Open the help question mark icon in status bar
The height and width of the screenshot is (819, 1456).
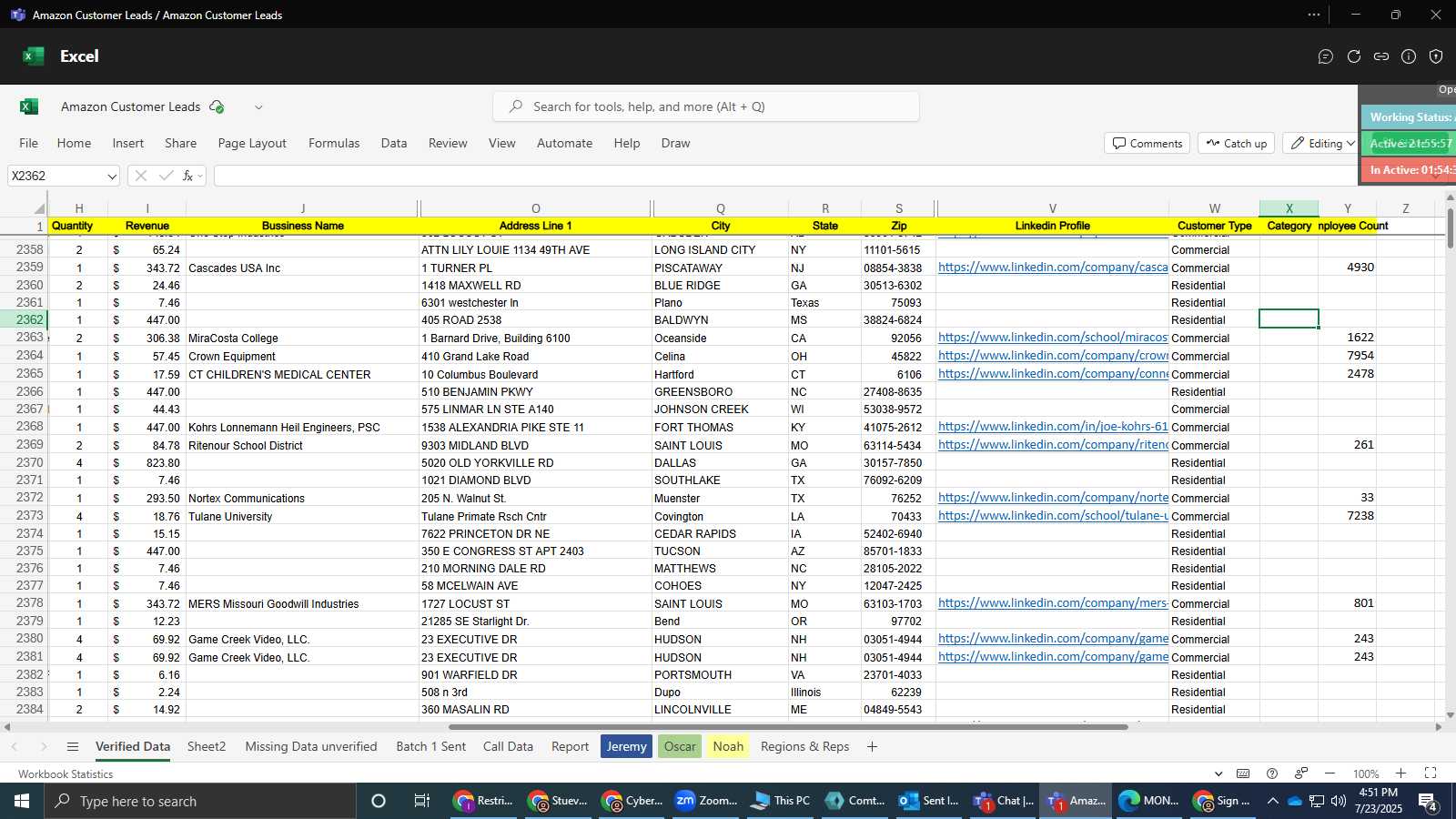[x=1272, y=773]
